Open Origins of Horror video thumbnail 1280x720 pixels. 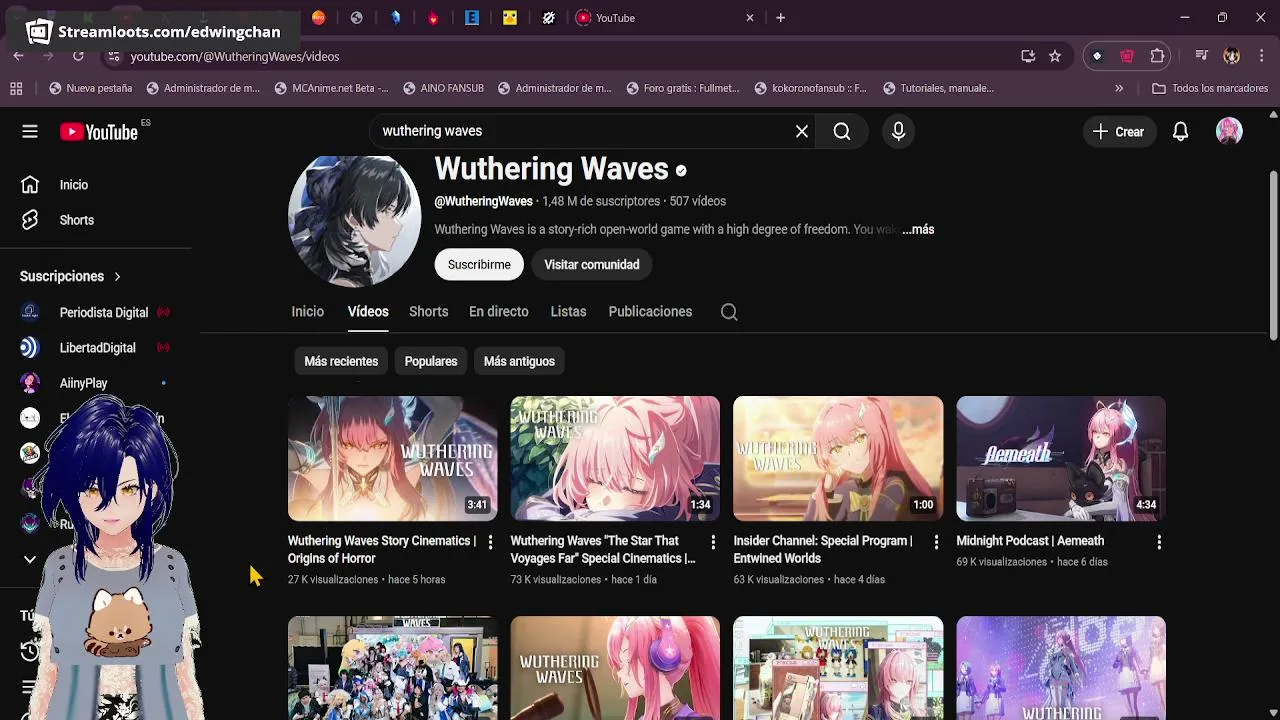tap(392, 458)
